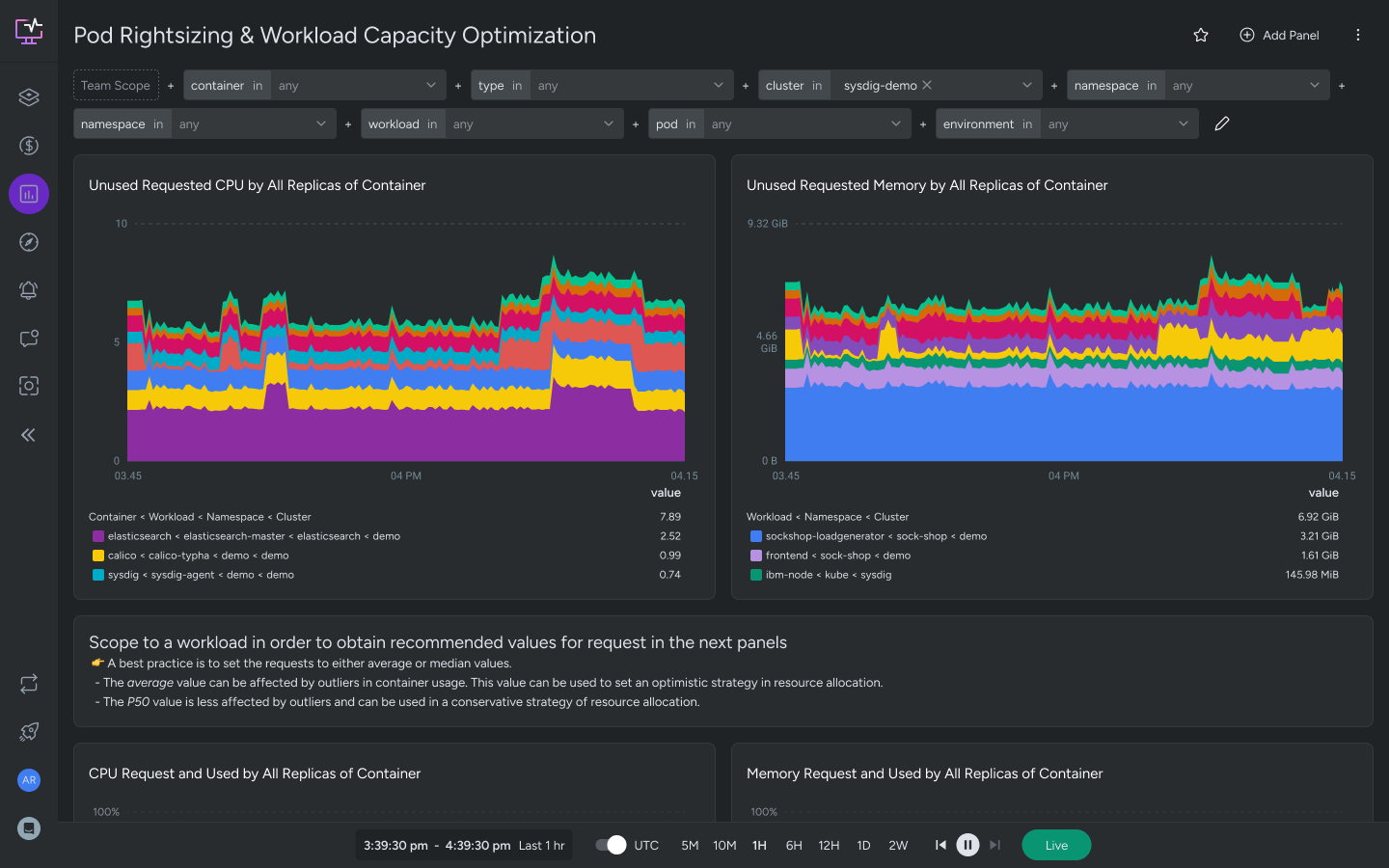The width and height of the screenshot is (1389, 868).
Task: Collapse the sidebar with double-chevron icon
Action: pyautogui.click(x=29, y=435)
